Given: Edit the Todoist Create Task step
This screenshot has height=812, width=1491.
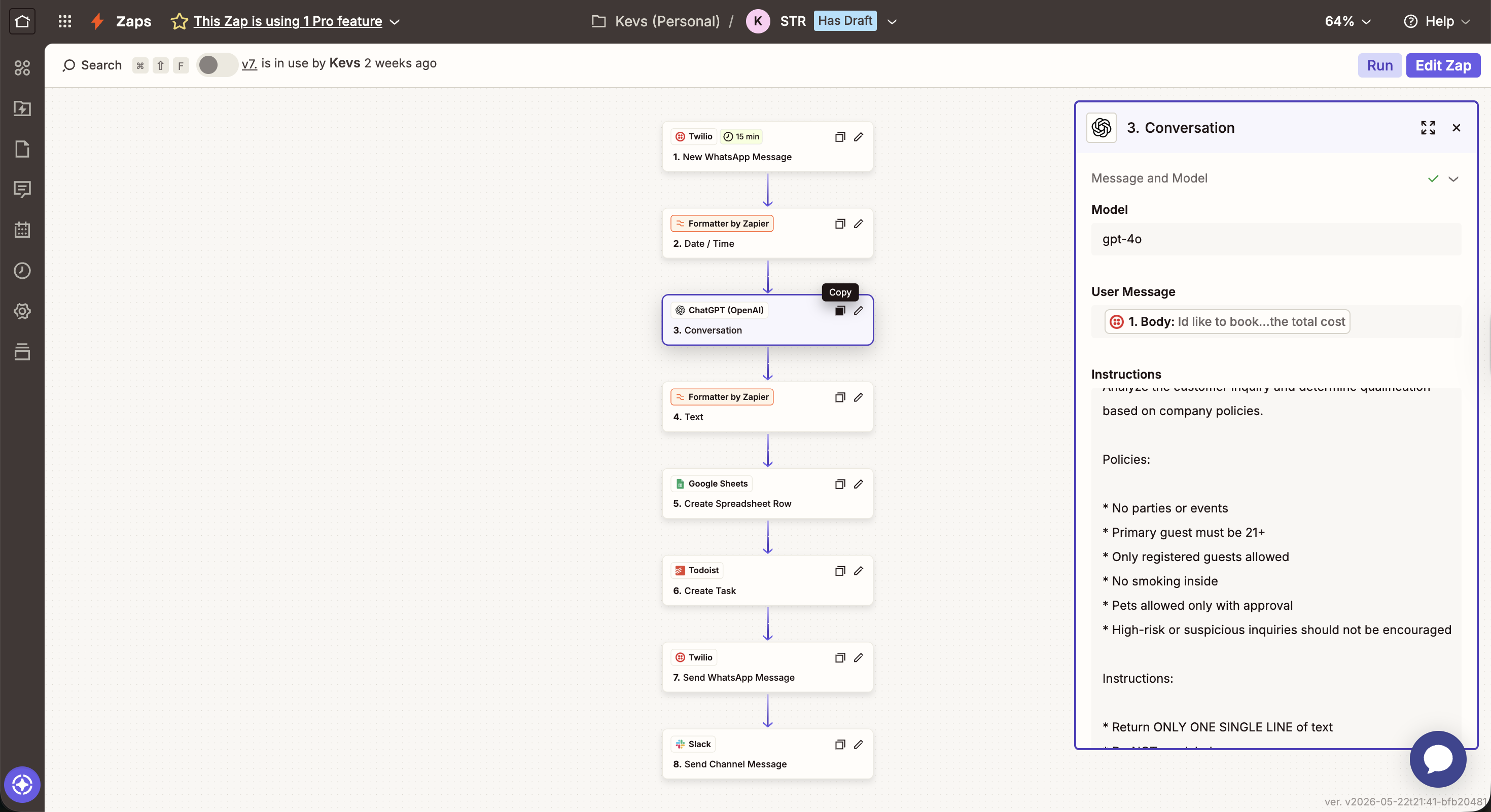Looking at the screenshot, I should pos(859,571).
